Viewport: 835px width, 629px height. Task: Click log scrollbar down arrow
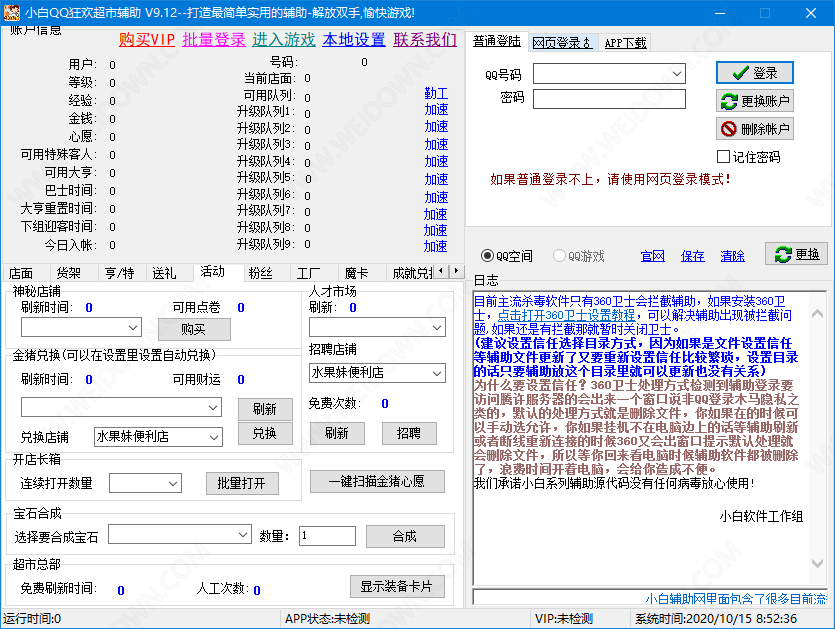point(817,563)
